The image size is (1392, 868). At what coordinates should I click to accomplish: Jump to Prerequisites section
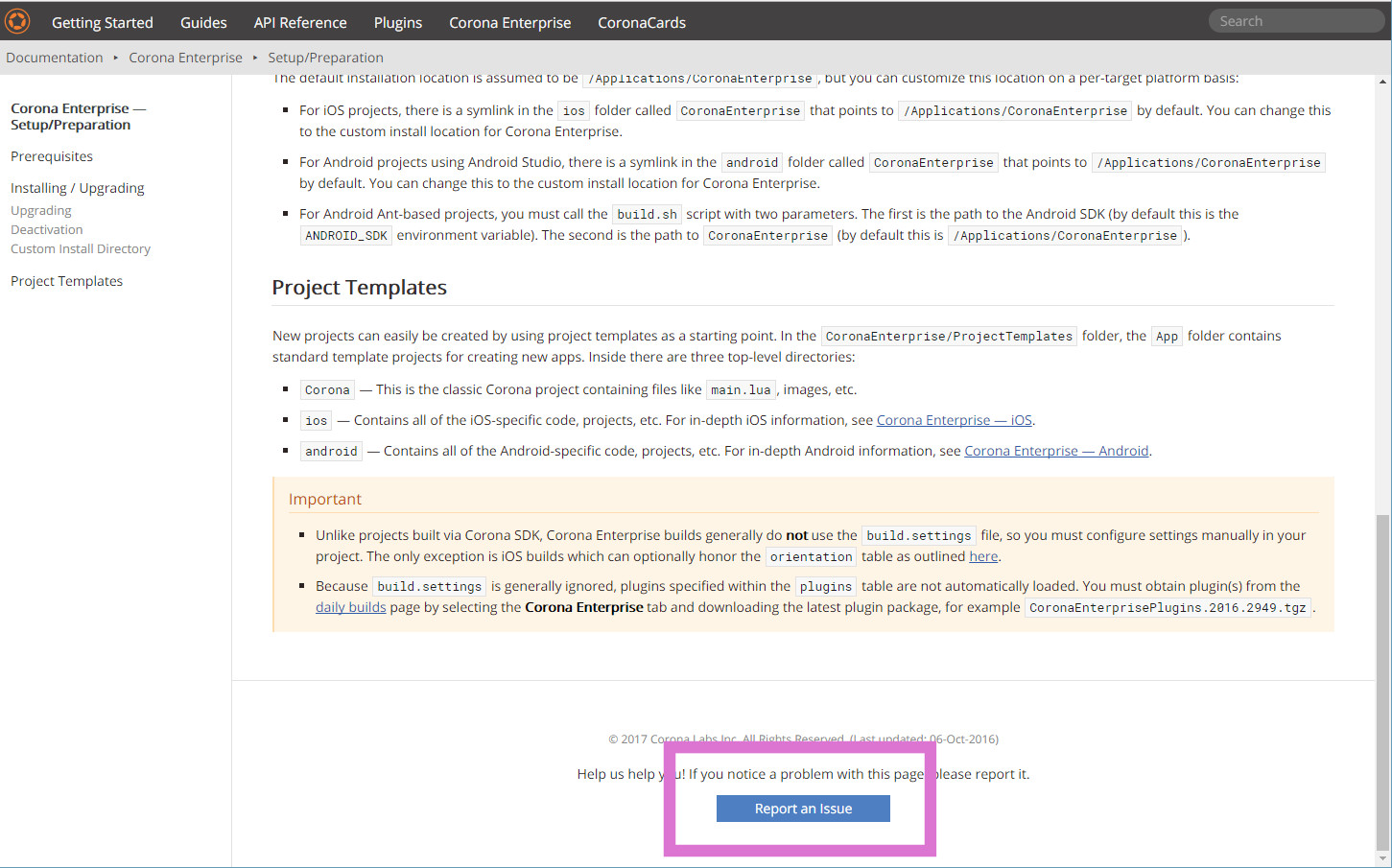click(52, 156)
